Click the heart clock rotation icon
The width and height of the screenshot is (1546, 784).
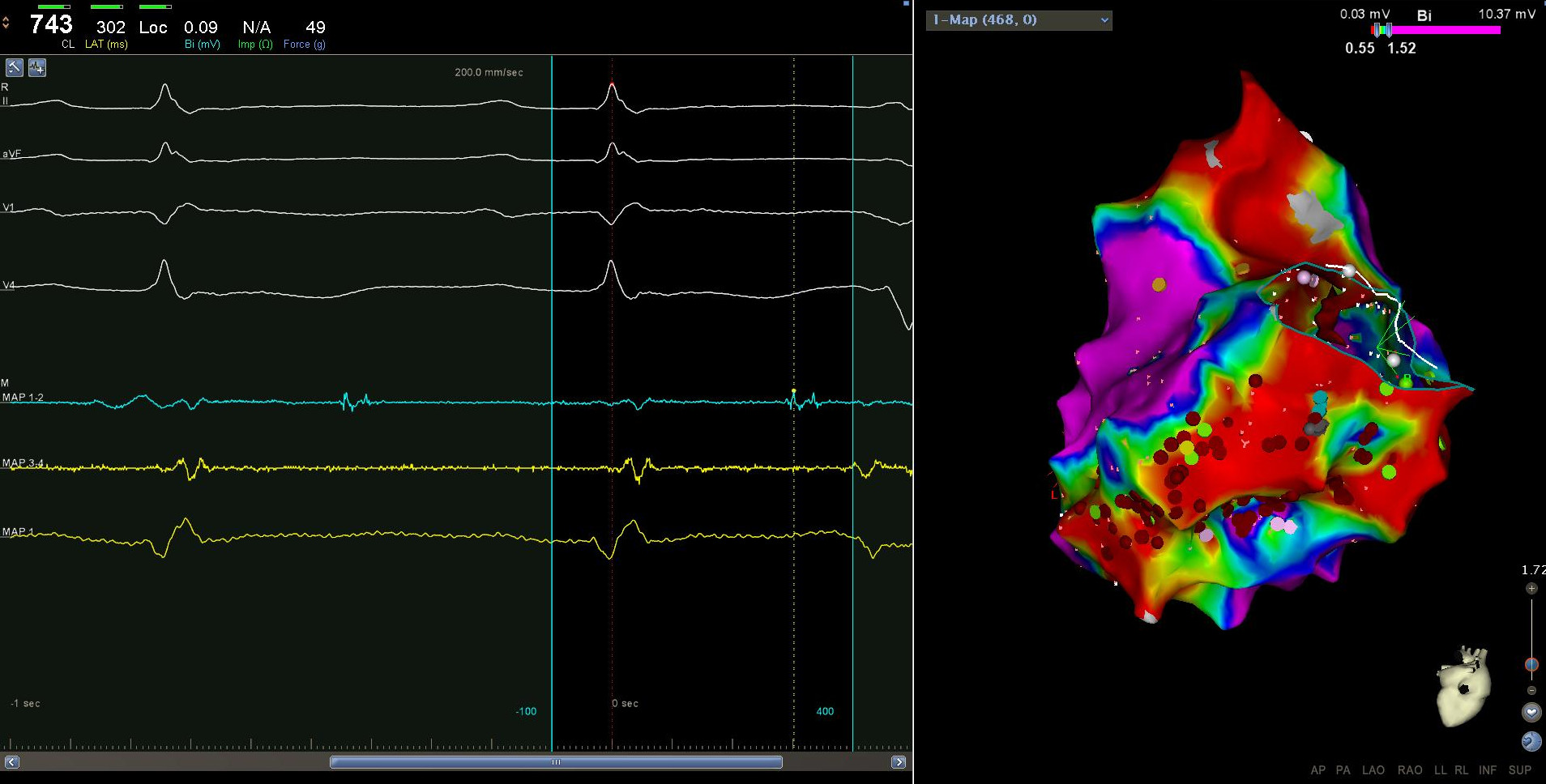click(1531, 741)
